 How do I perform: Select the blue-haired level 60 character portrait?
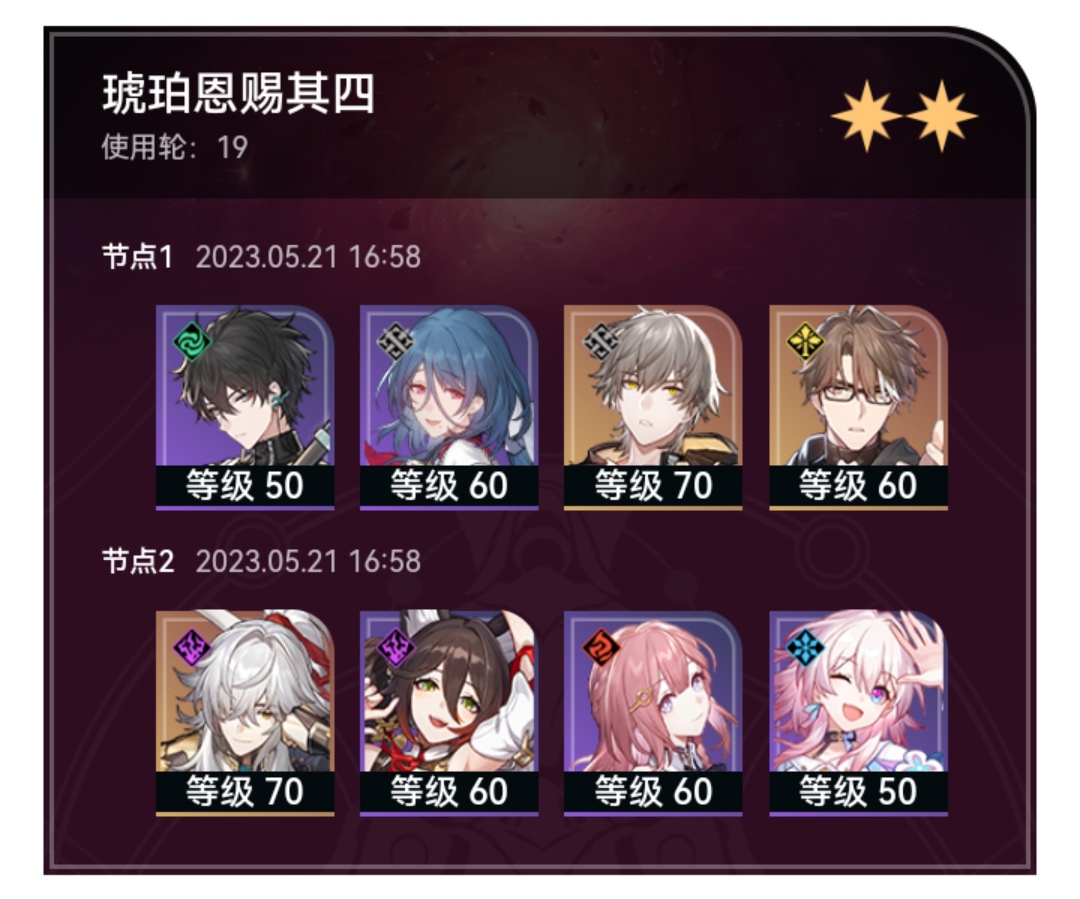449,407
